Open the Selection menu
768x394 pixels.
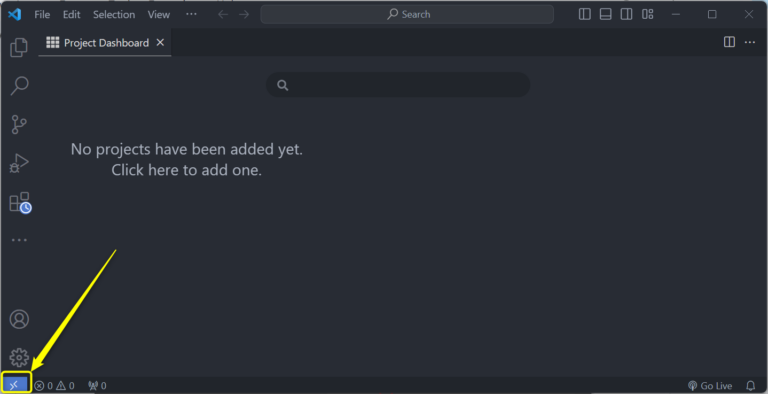(x=114, y=15)
